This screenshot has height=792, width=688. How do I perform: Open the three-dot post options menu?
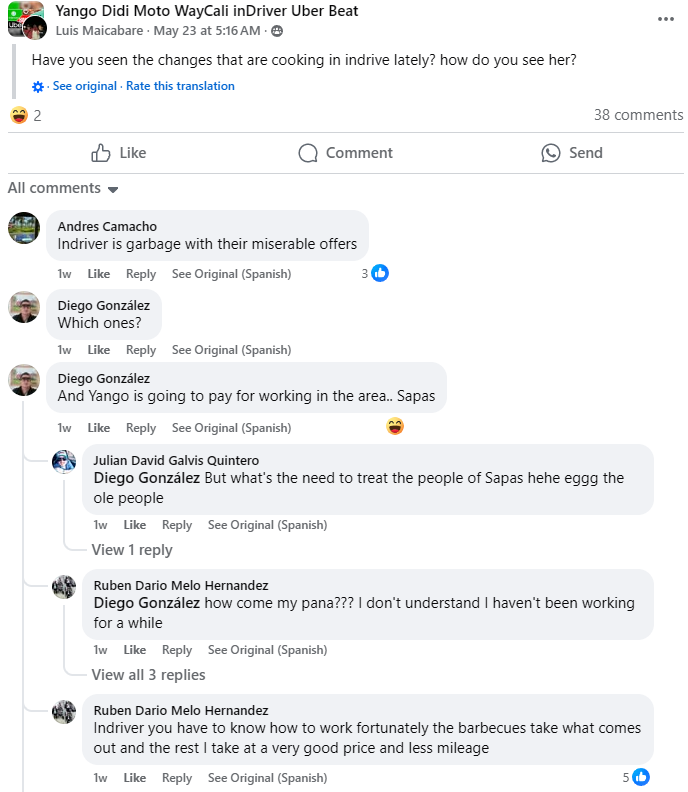click(x=665, y=19)
